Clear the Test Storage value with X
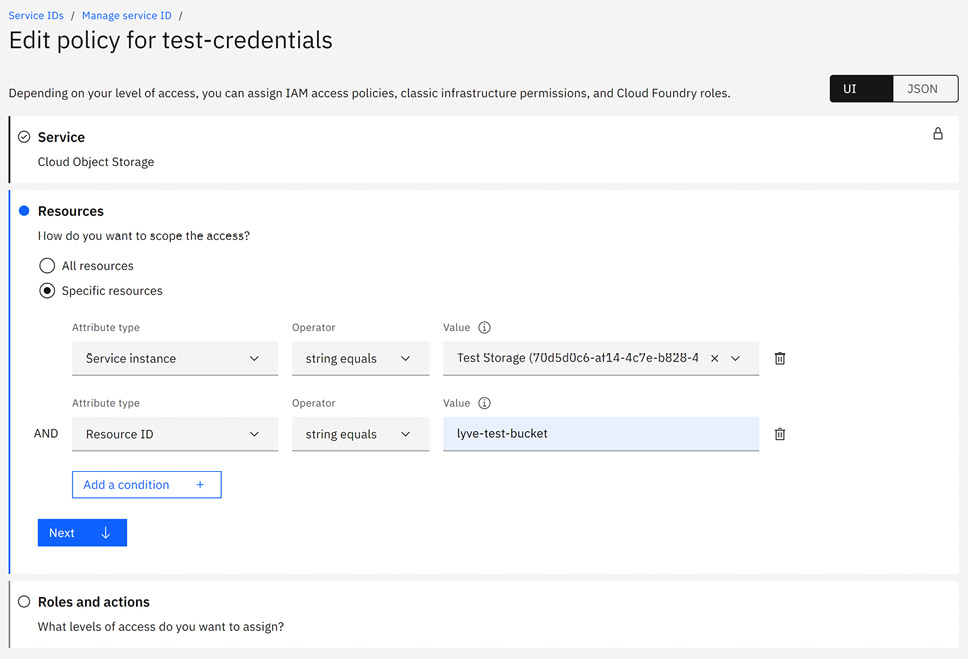This screenshot has height=659, width=968. click(714, 358)
